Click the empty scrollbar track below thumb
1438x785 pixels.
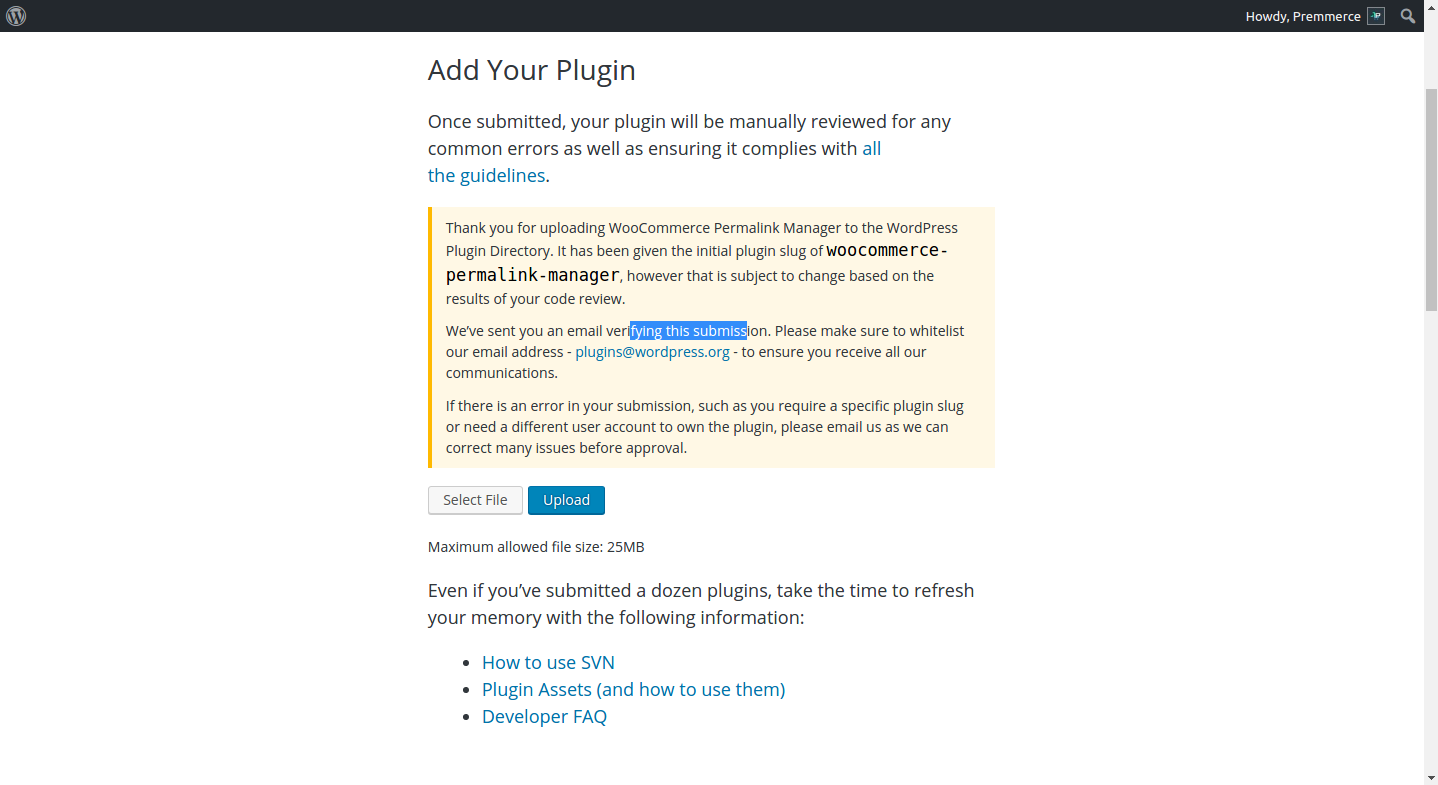click(1431, 540)
